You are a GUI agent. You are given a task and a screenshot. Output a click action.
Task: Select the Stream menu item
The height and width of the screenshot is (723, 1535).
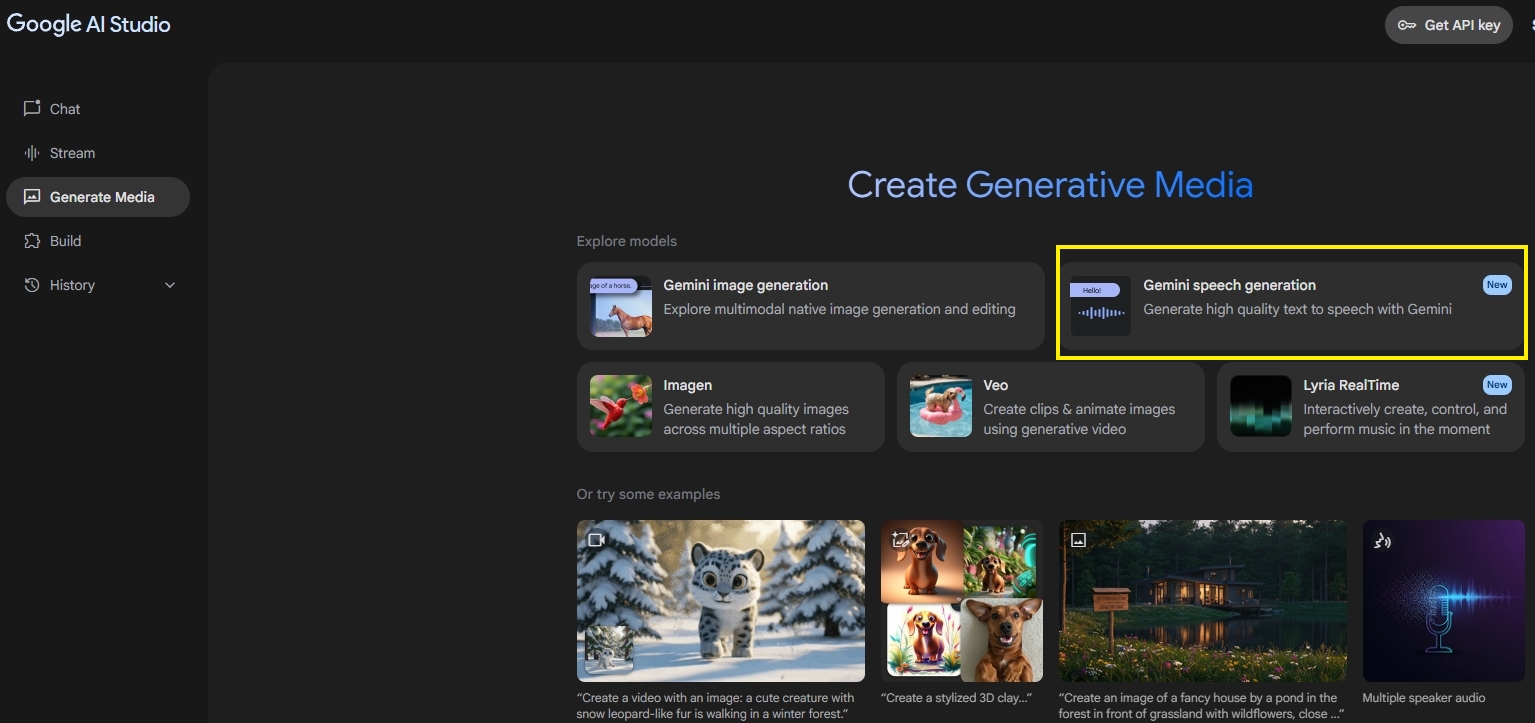point(98,153)
